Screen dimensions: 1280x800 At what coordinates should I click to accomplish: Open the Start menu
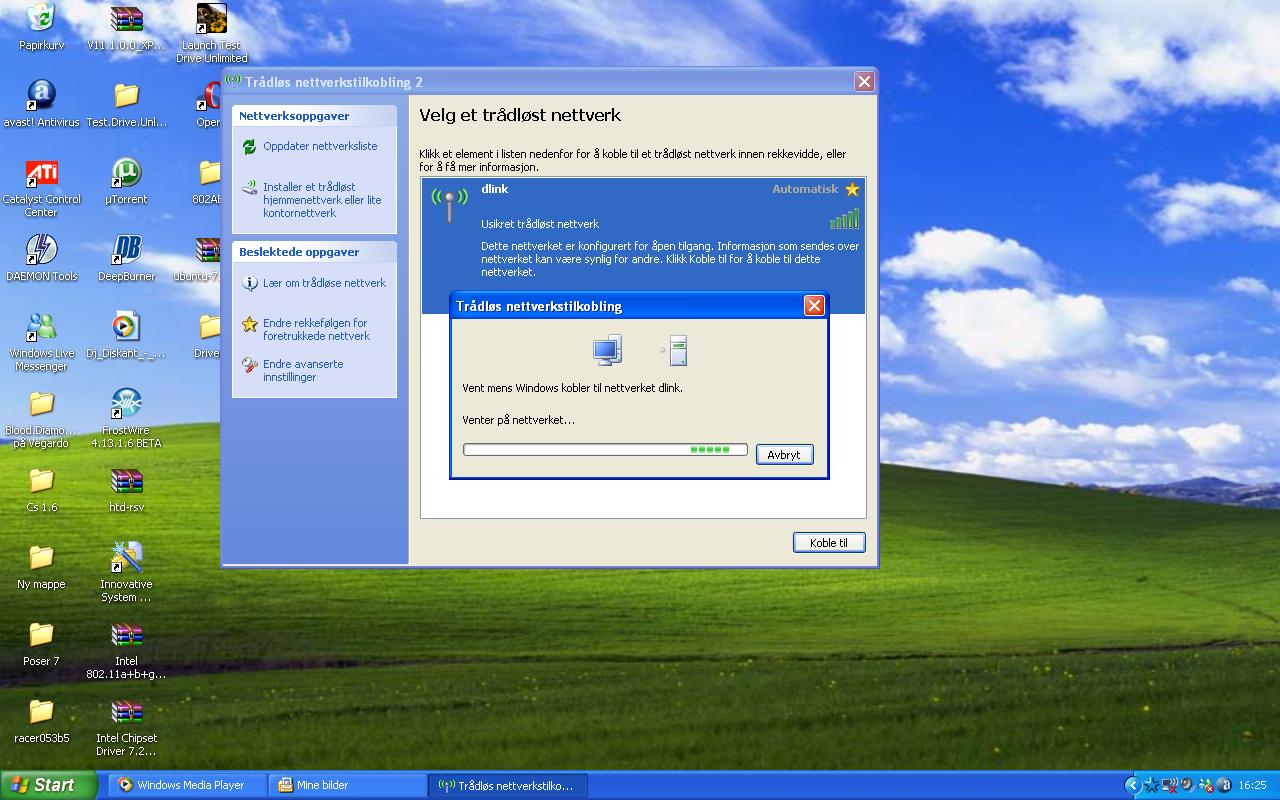coord(48,785)
